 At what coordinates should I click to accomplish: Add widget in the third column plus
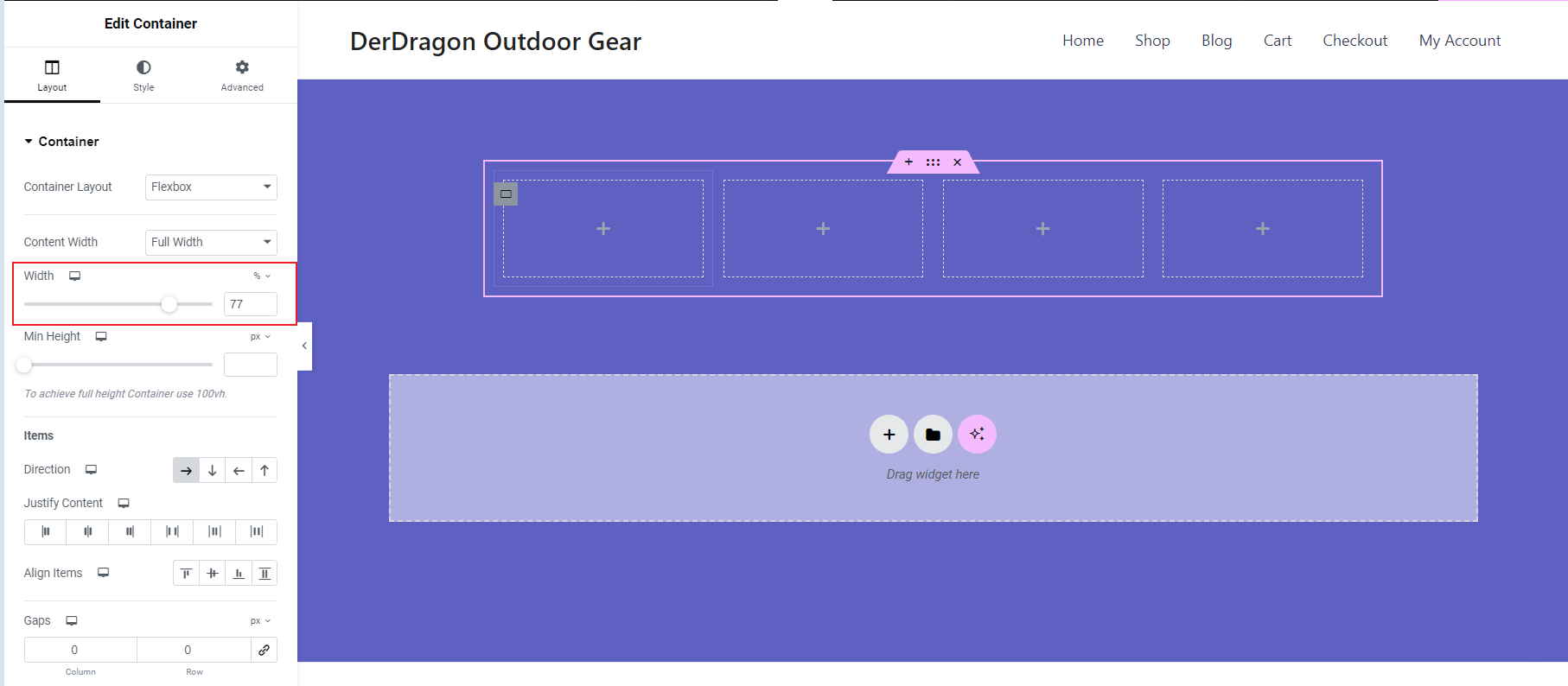1042,229
